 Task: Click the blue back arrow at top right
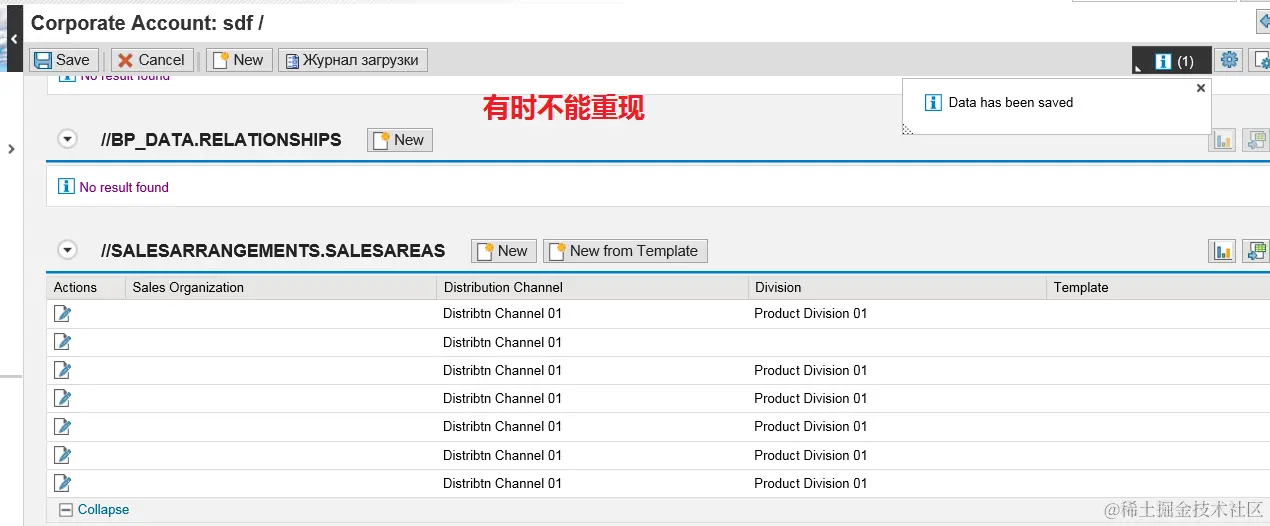pos(1263,21)
